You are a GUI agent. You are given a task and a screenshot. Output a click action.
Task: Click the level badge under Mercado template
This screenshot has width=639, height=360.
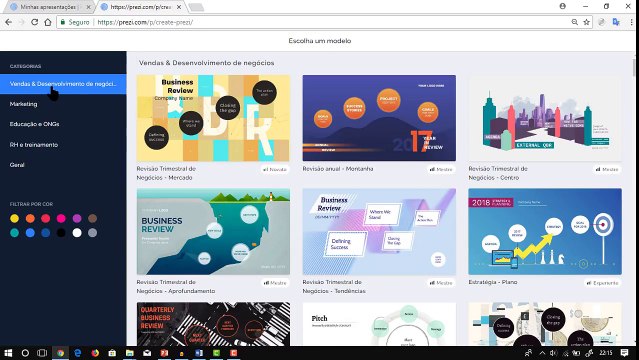[x=275, y=169]
